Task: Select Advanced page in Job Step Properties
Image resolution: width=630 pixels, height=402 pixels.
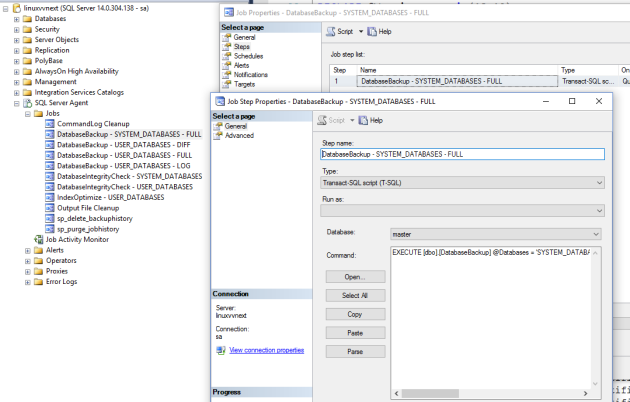Action: (239, 136)
